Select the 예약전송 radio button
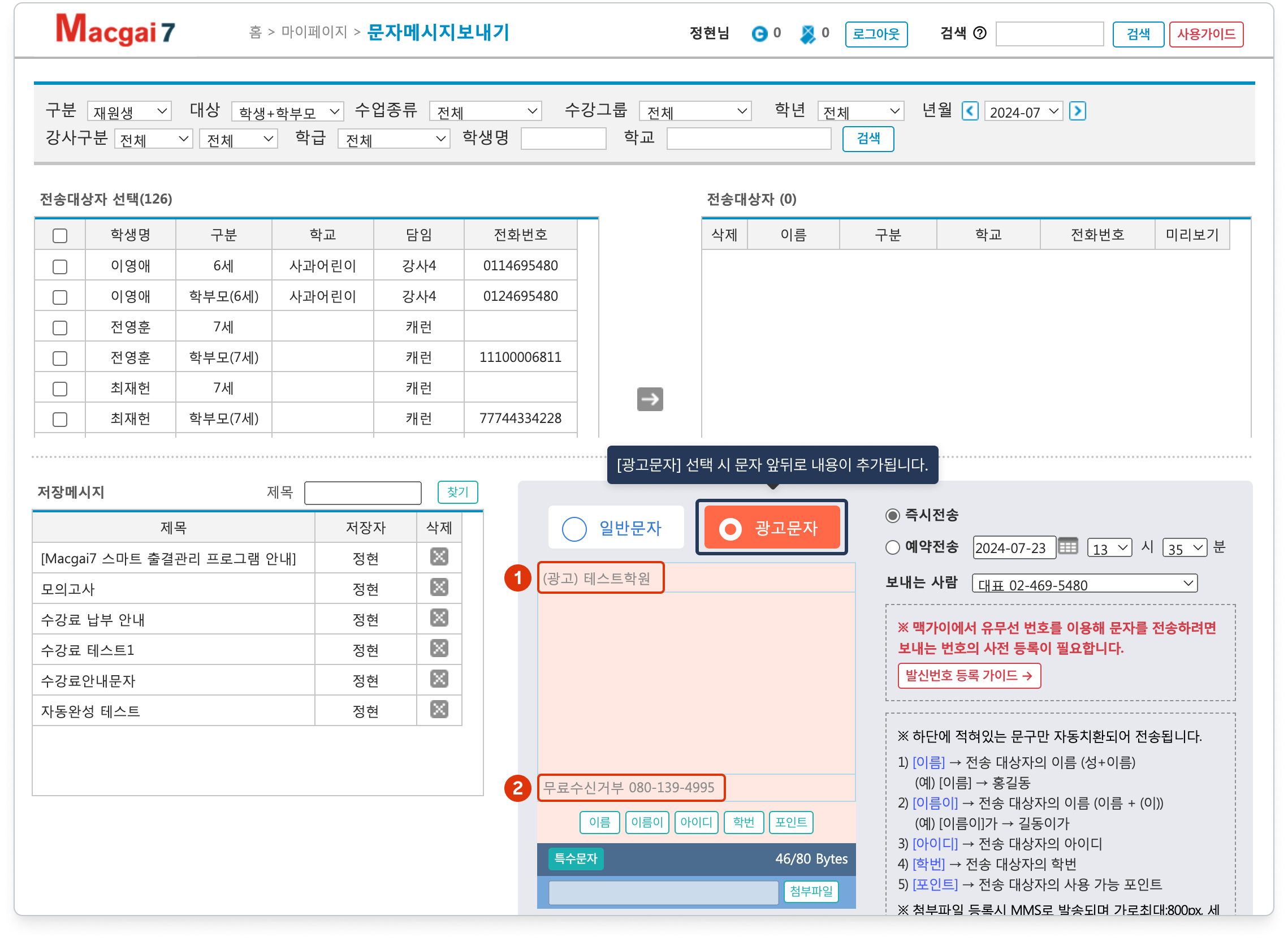This screenshot has height=941, width=1288. [892, 547]
